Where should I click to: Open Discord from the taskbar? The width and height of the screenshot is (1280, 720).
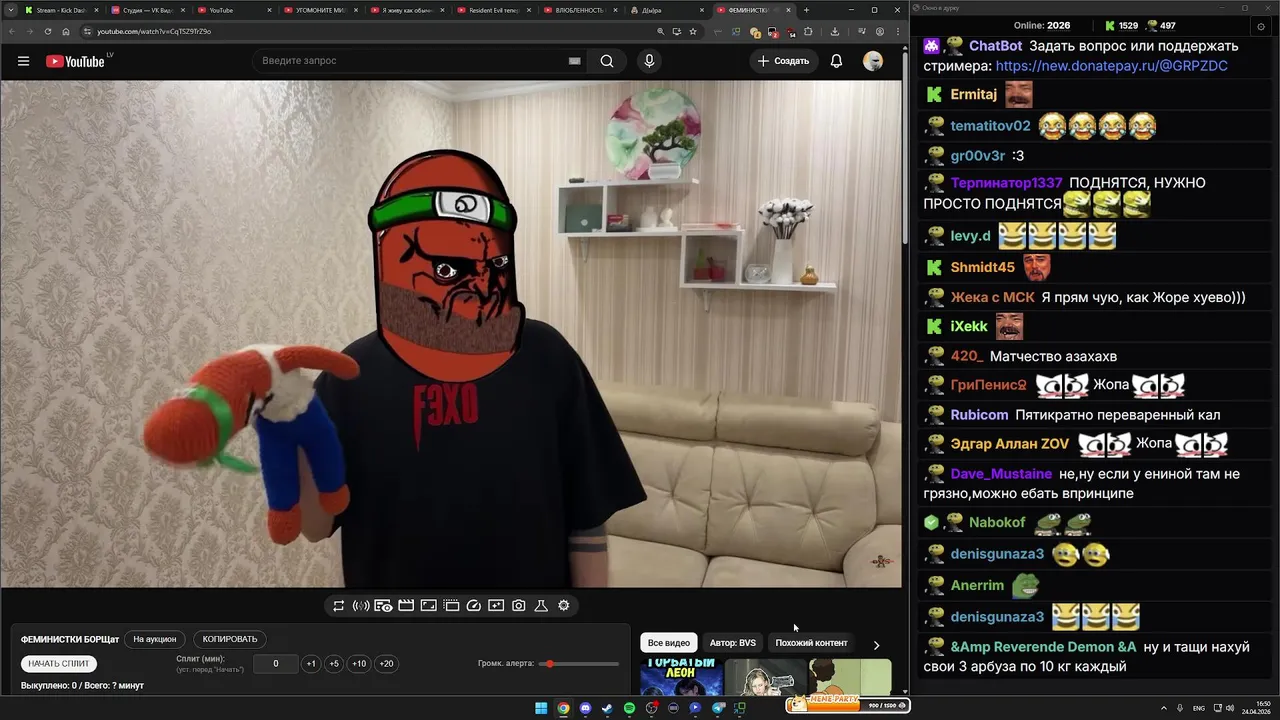pyautogui.click(x=585, y=708)
